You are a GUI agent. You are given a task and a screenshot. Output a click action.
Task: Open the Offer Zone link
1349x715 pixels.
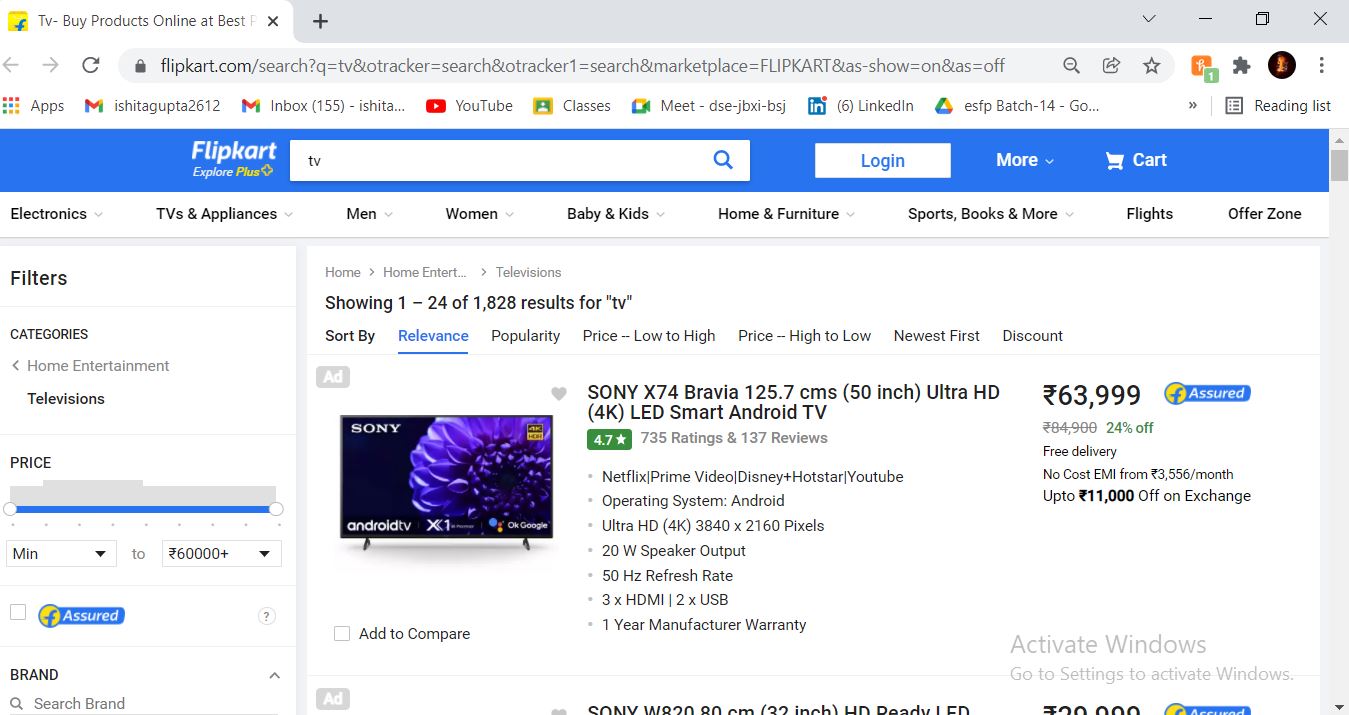(x=1265, y=214)
